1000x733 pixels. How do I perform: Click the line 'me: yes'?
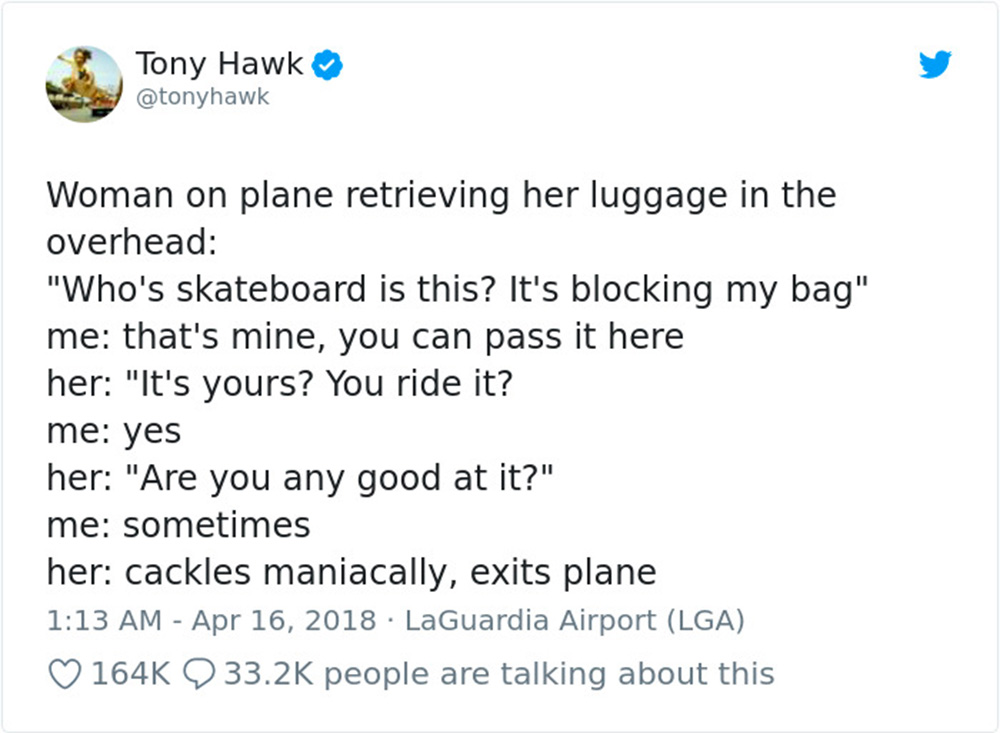(114, 432)
